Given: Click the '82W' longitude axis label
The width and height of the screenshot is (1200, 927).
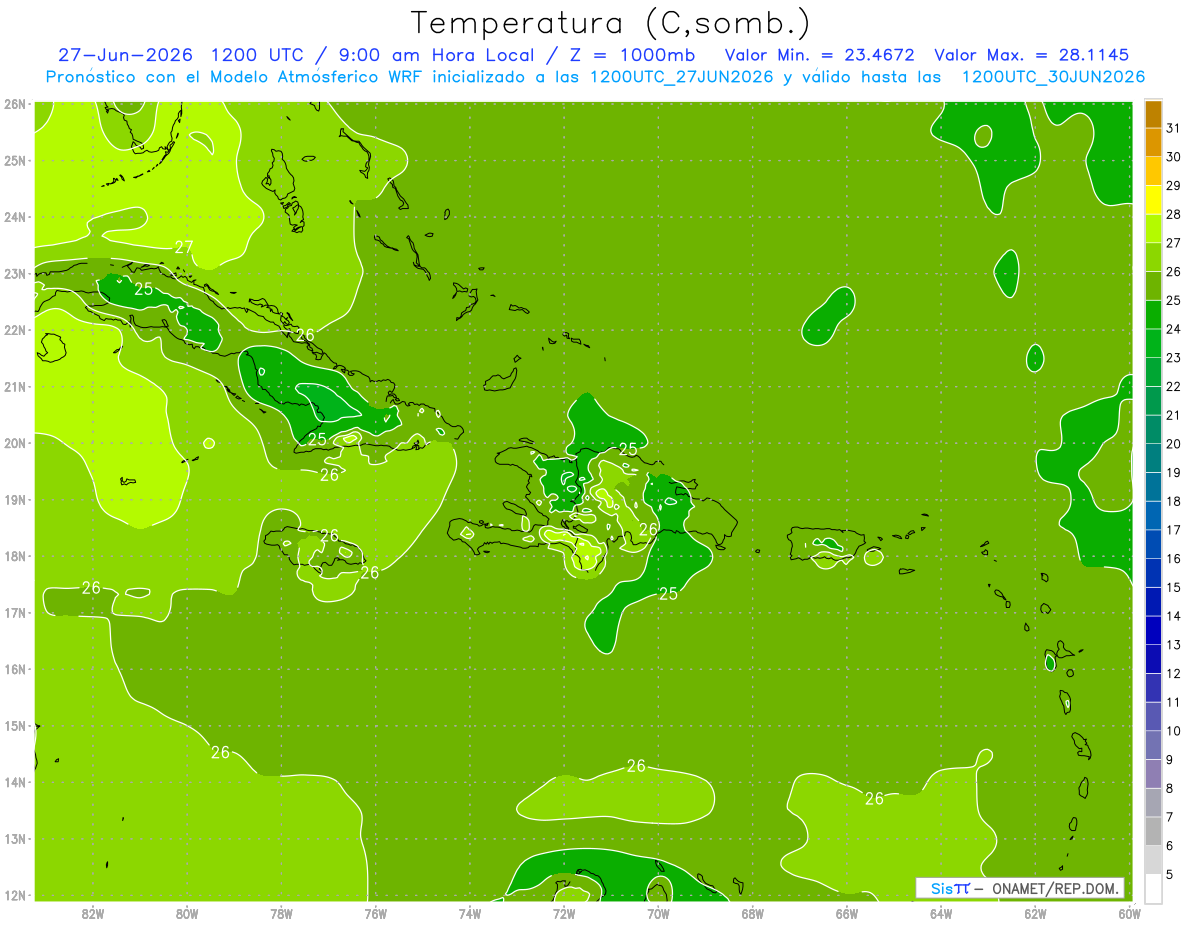Looking at the screenshot, I should click(x=92, y=913).
